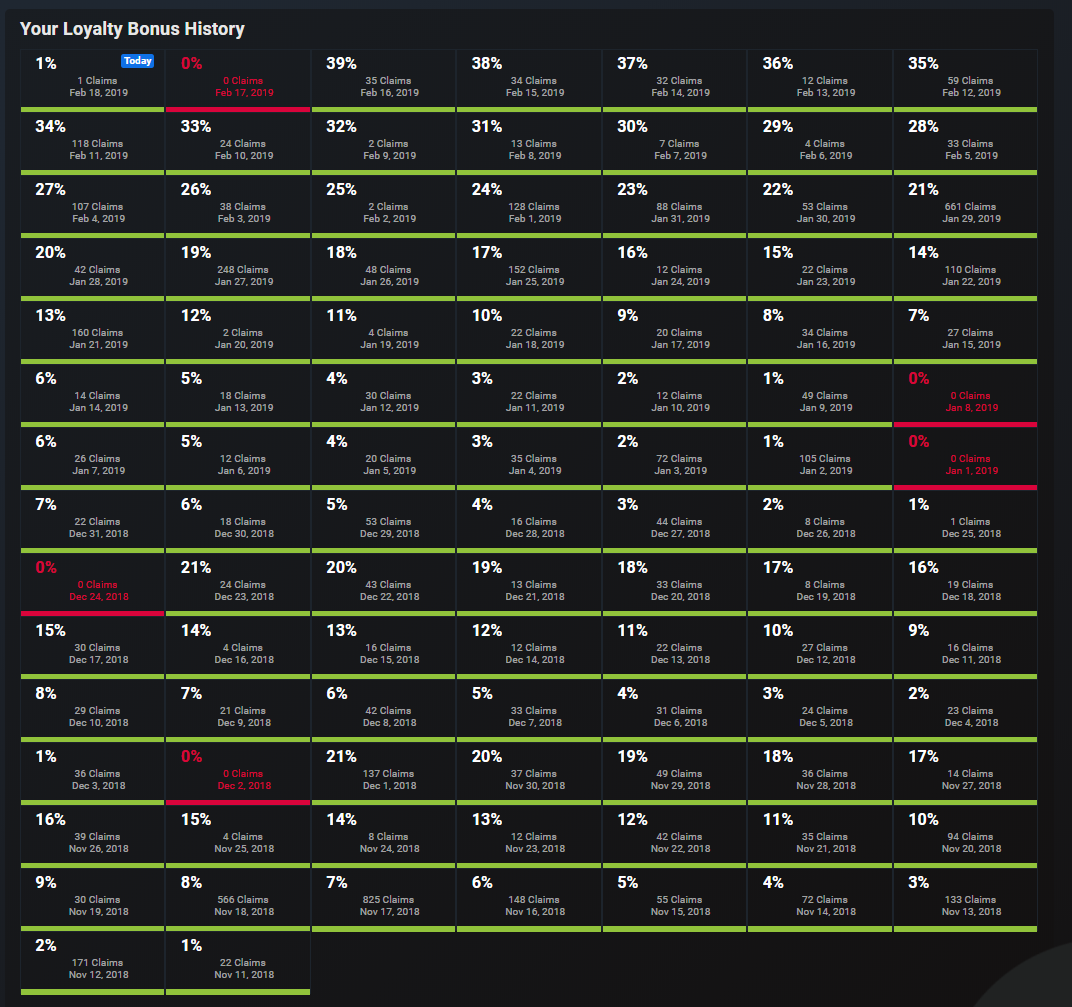Click the 118 Claims count
1072x1007 pixels.
click(98, 144)
